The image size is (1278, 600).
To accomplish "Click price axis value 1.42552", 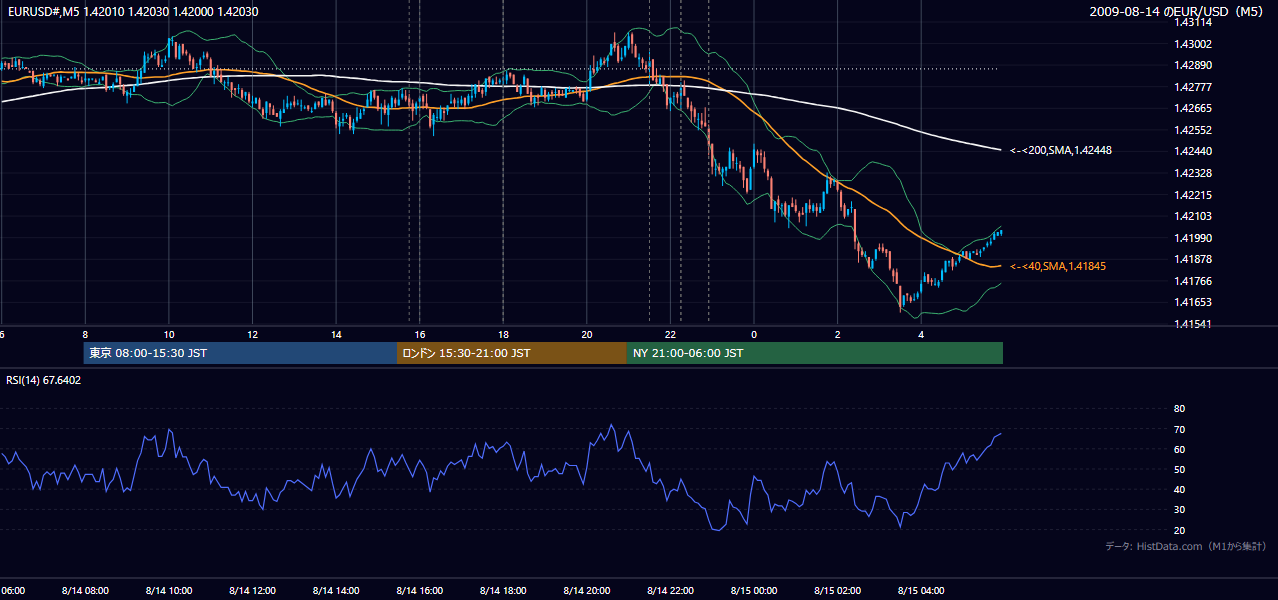I will click(x=1192, y=130).
